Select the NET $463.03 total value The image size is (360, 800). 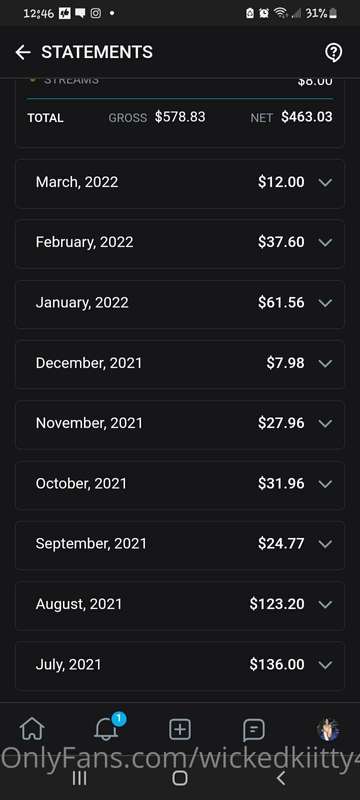tap(307, 117)
